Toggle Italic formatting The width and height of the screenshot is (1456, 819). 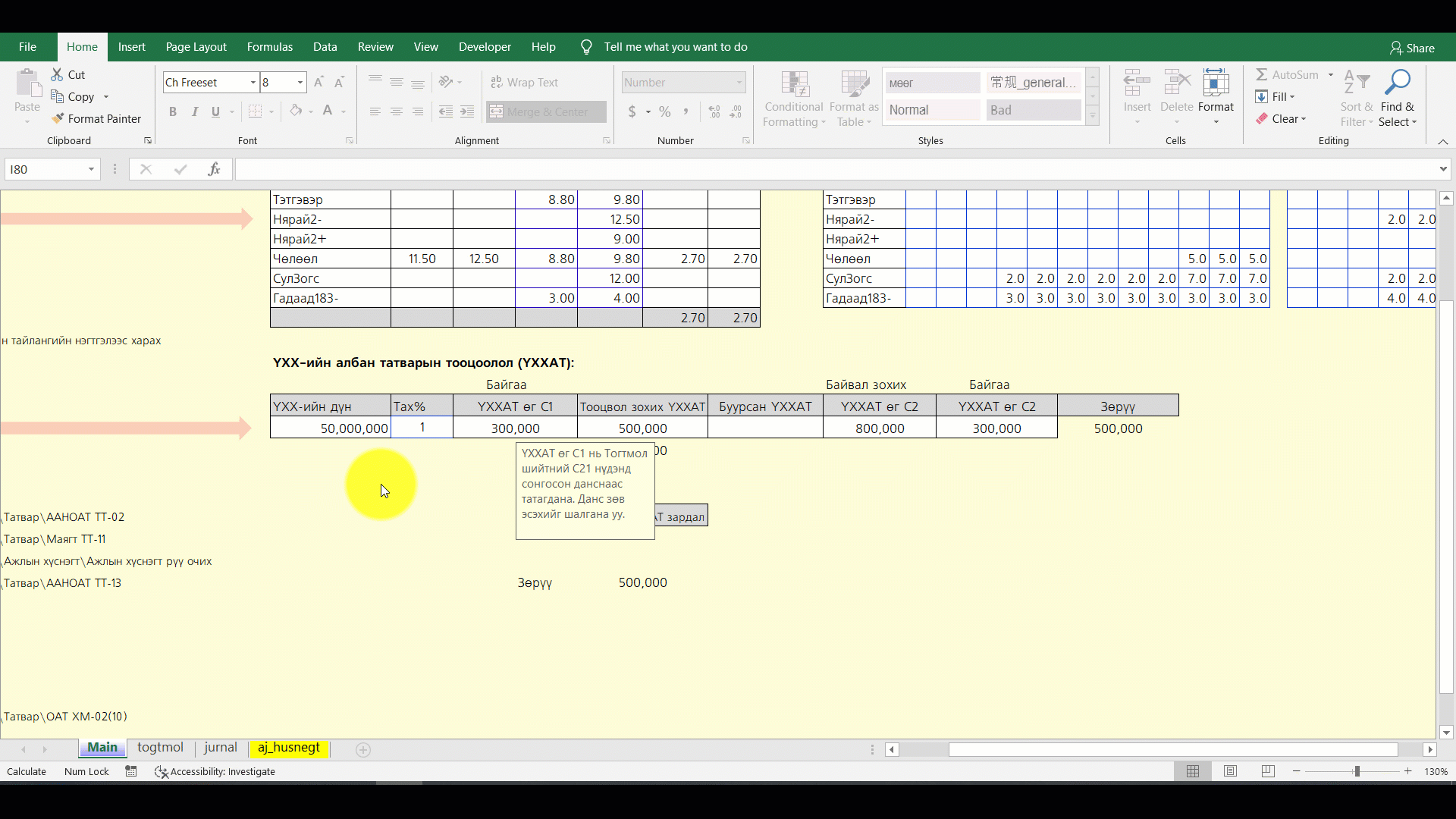tap(194, 111)
